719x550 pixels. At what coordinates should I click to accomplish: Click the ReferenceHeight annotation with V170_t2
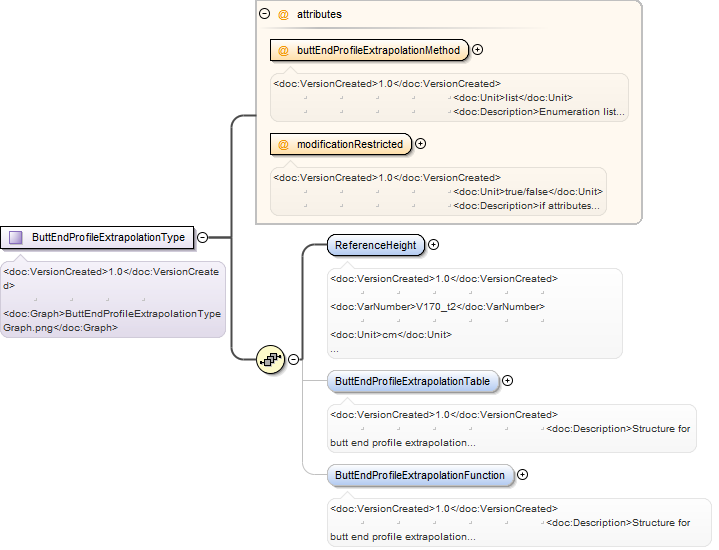tap(475, 313)
